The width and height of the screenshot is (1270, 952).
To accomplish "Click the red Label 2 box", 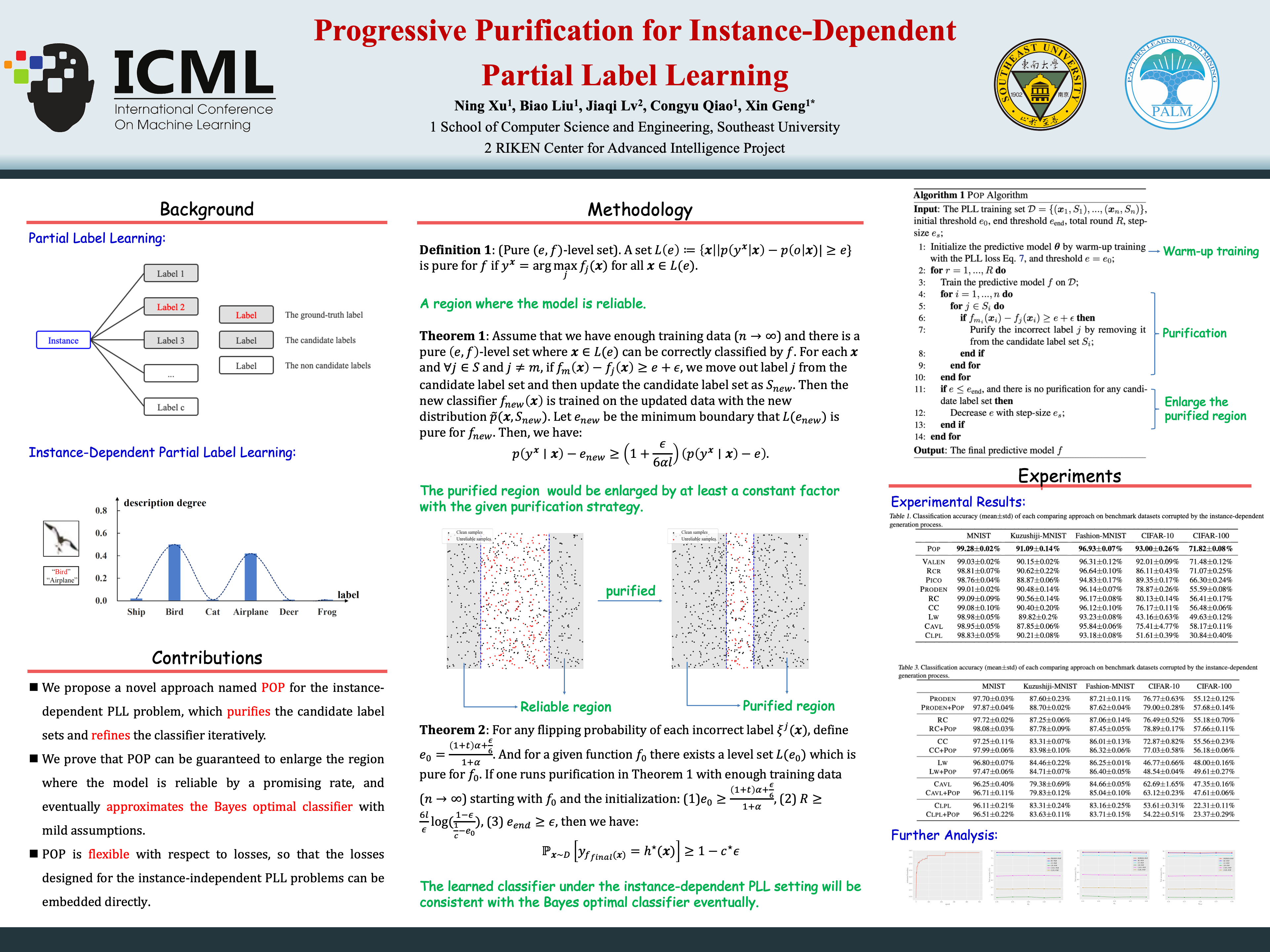I will (x=171, y=307).
